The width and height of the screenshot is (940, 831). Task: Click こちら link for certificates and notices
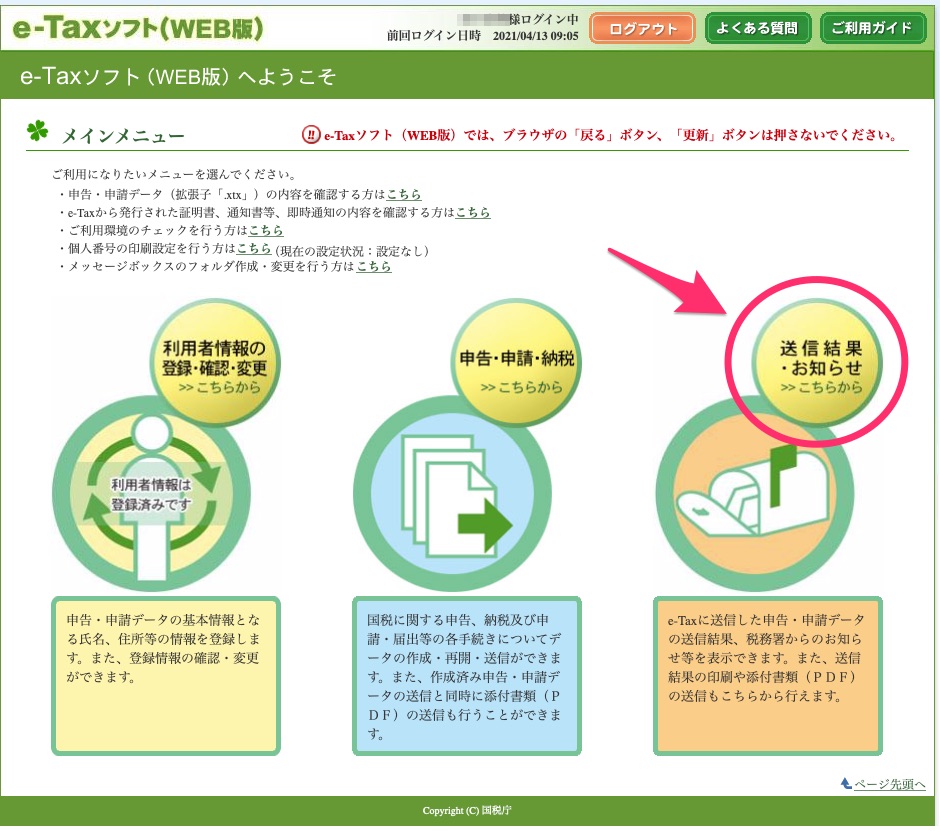tap(473, 212)
